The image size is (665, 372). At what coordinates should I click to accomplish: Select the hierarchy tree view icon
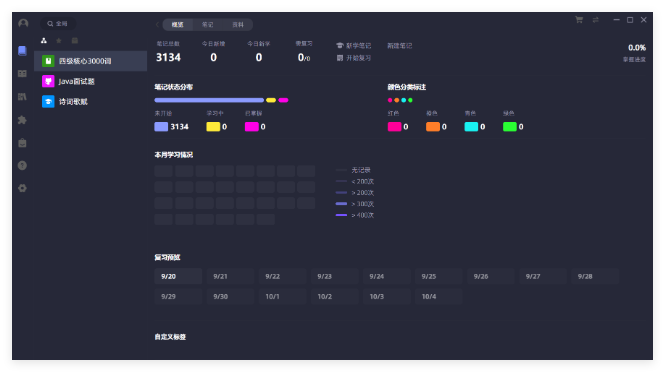(44, 41)
